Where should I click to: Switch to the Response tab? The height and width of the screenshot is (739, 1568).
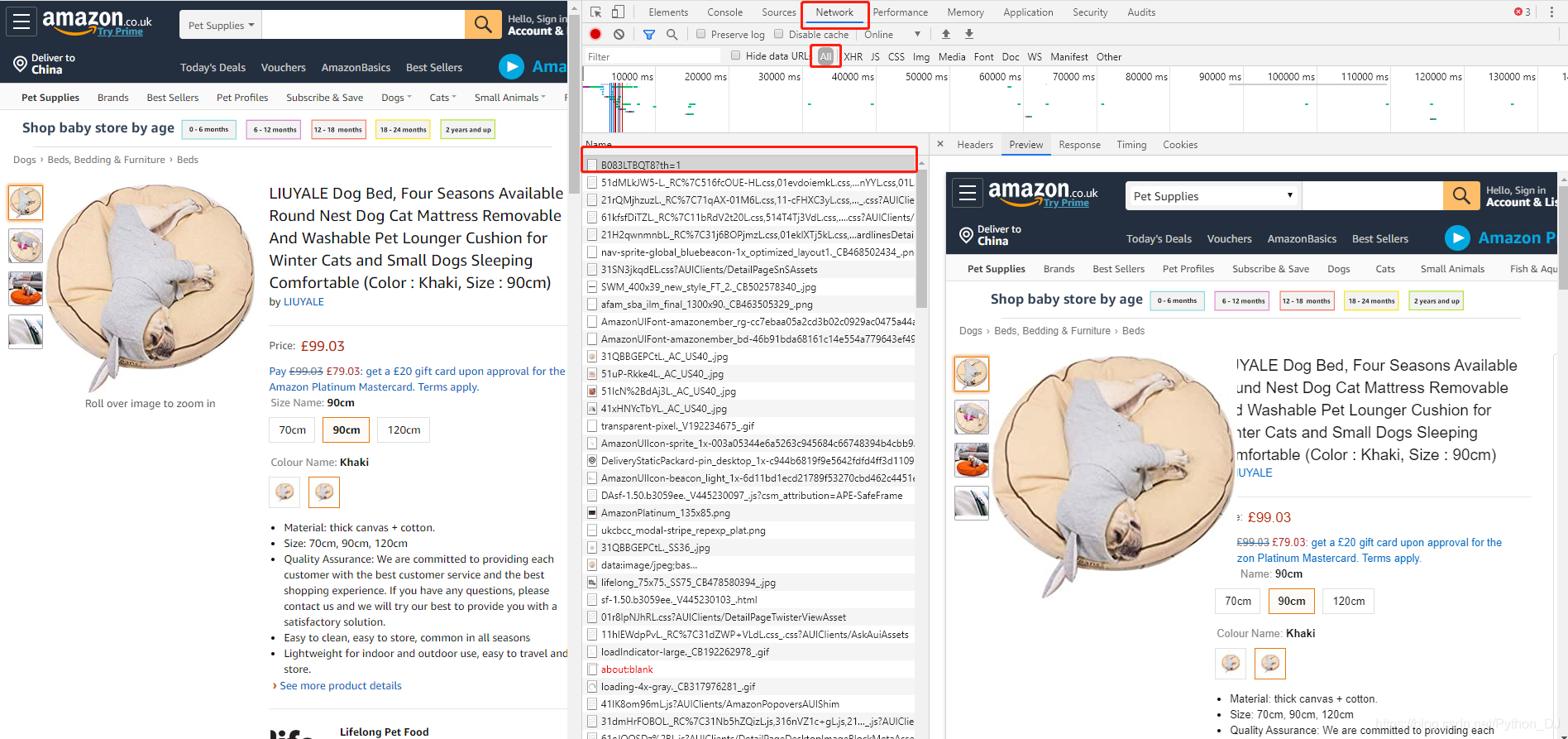(1079, 144)
